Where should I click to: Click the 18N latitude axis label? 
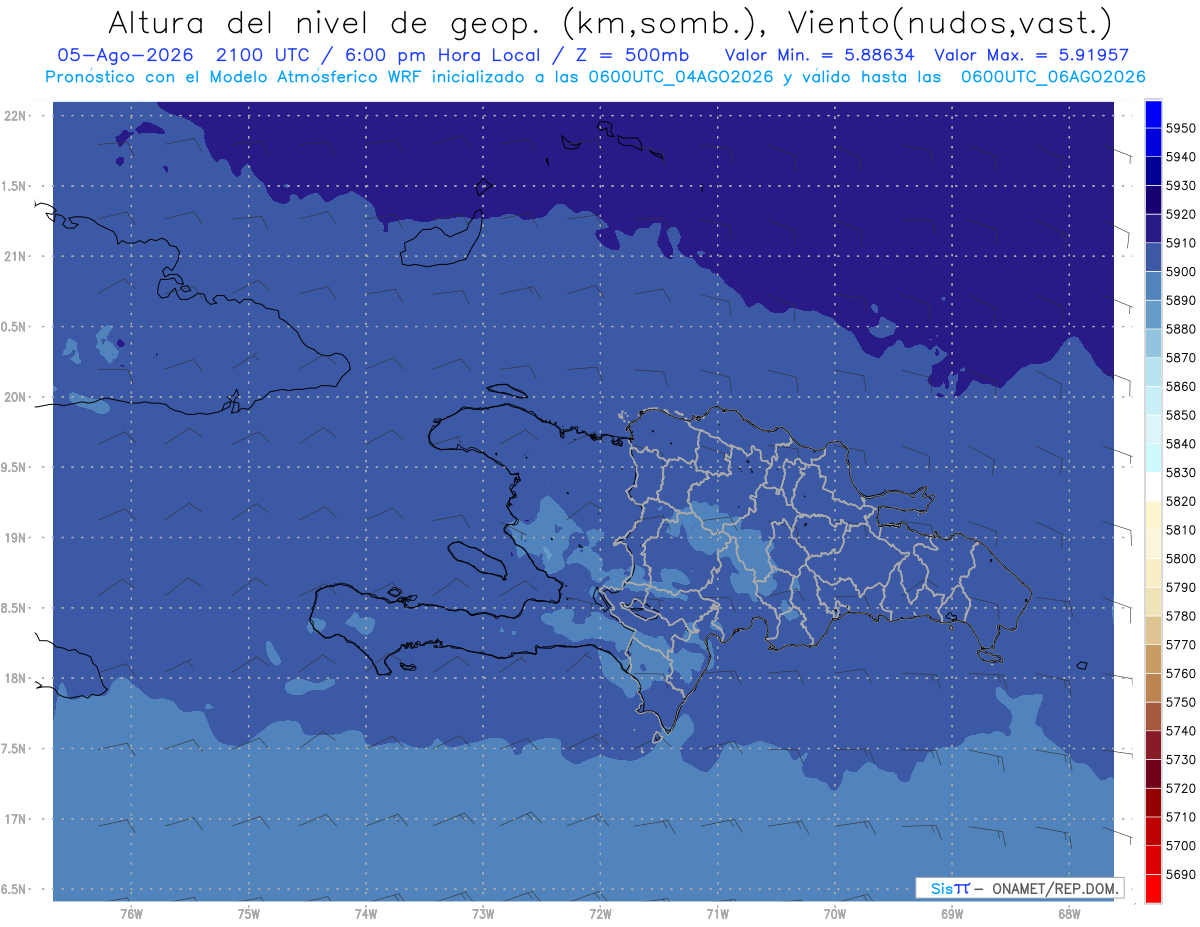(17, 678)
